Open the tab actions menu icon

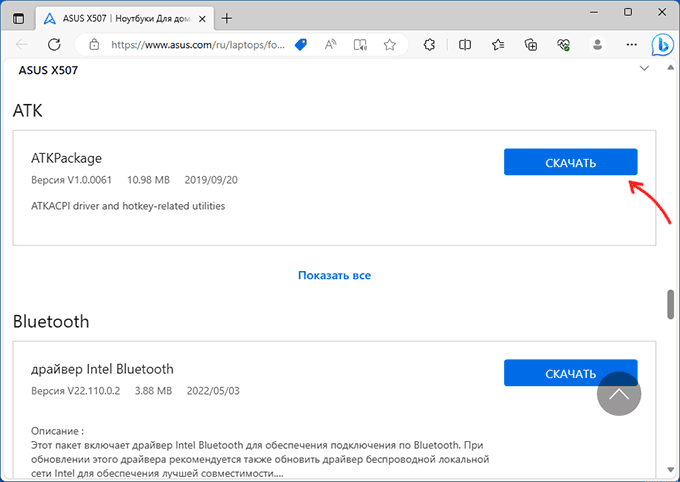click(x=19, y=19)
